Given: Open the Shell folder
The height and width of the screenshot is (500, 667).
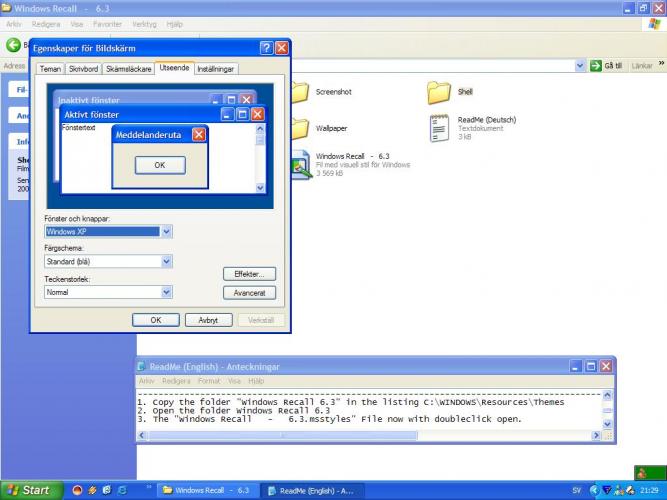Looking at the screenshot, I should [x=438, y=93].
